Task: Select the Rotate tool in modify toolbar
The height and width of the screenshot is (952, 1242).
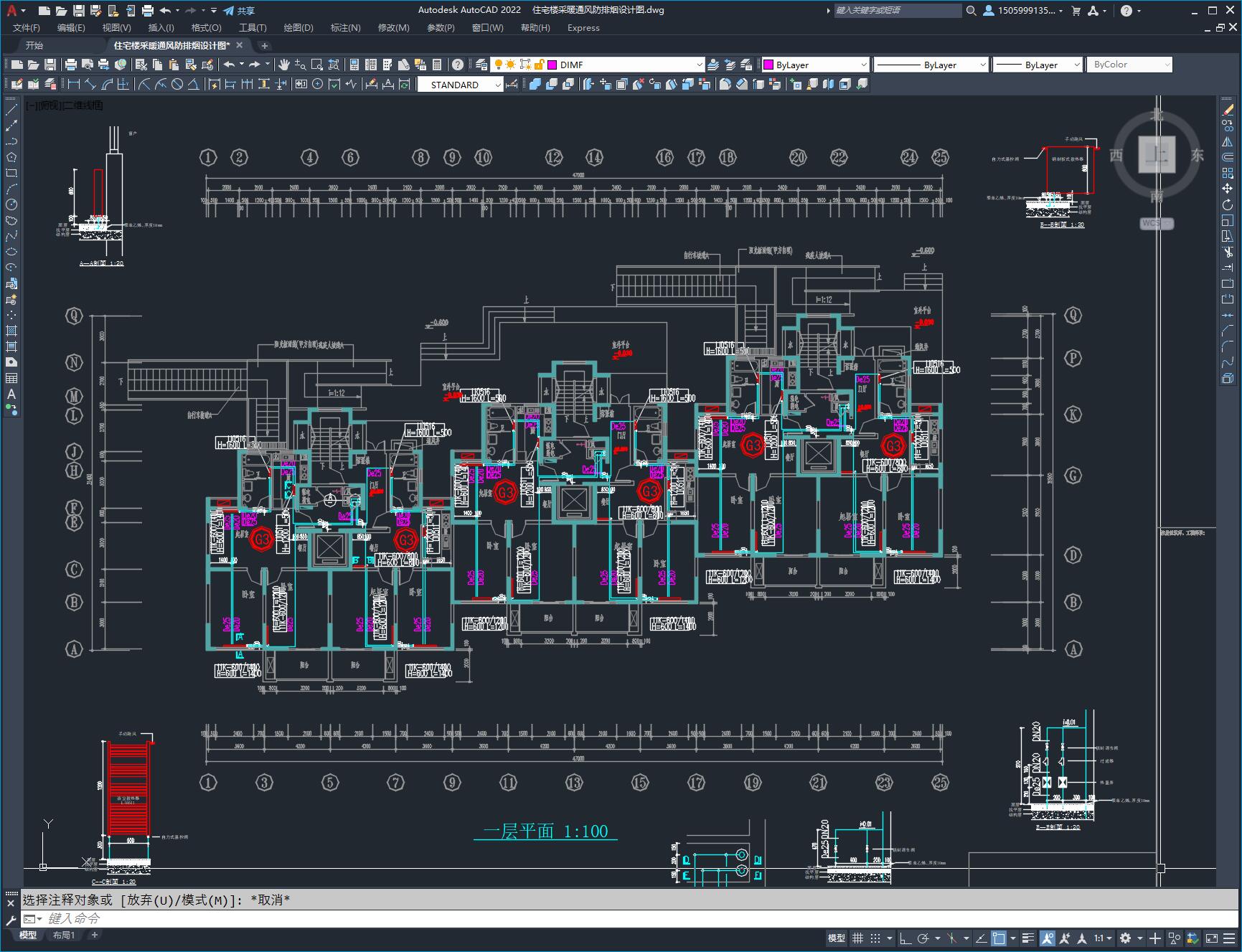Action: pyautogui.click(x=1228, y=204)
